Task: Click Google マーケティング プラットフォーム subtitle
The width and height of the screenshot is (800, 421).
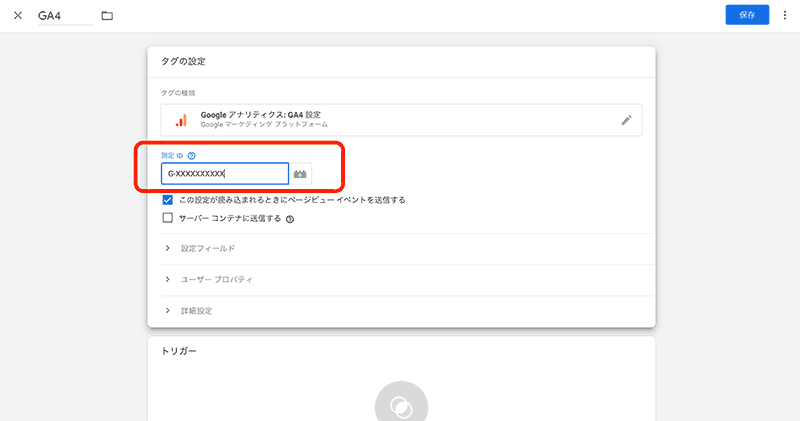Action: [x=264, y=125]
